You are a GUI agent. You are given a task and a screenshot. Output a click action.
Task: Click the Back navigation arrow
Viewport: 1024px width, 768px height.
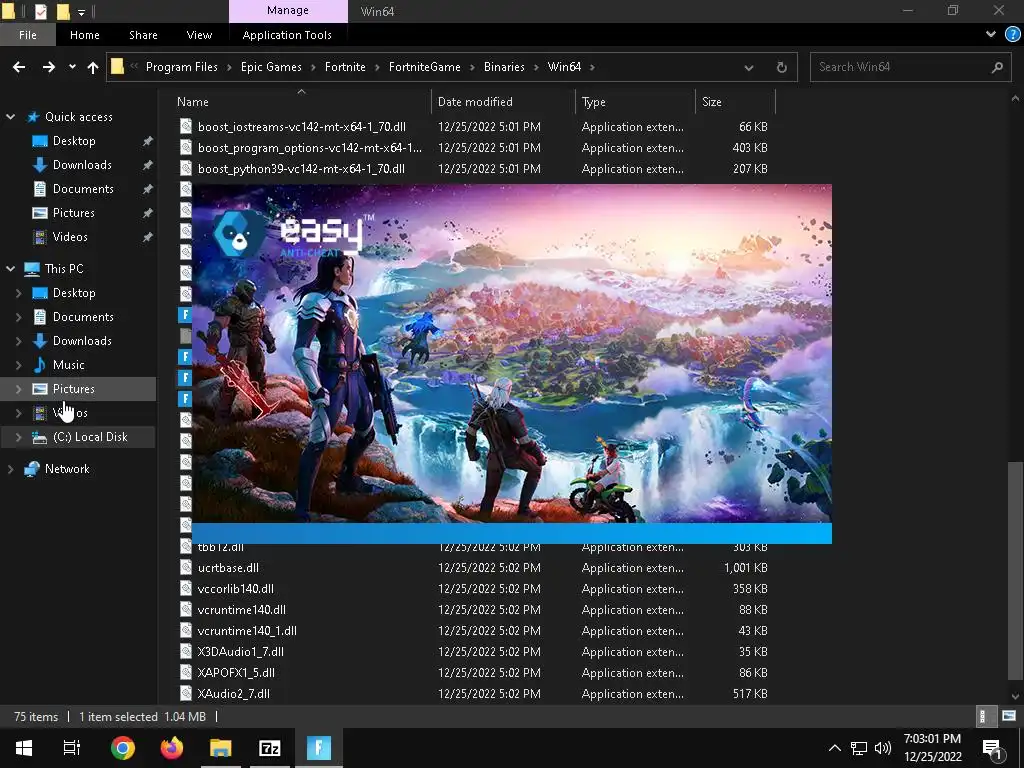coord(19,67)
